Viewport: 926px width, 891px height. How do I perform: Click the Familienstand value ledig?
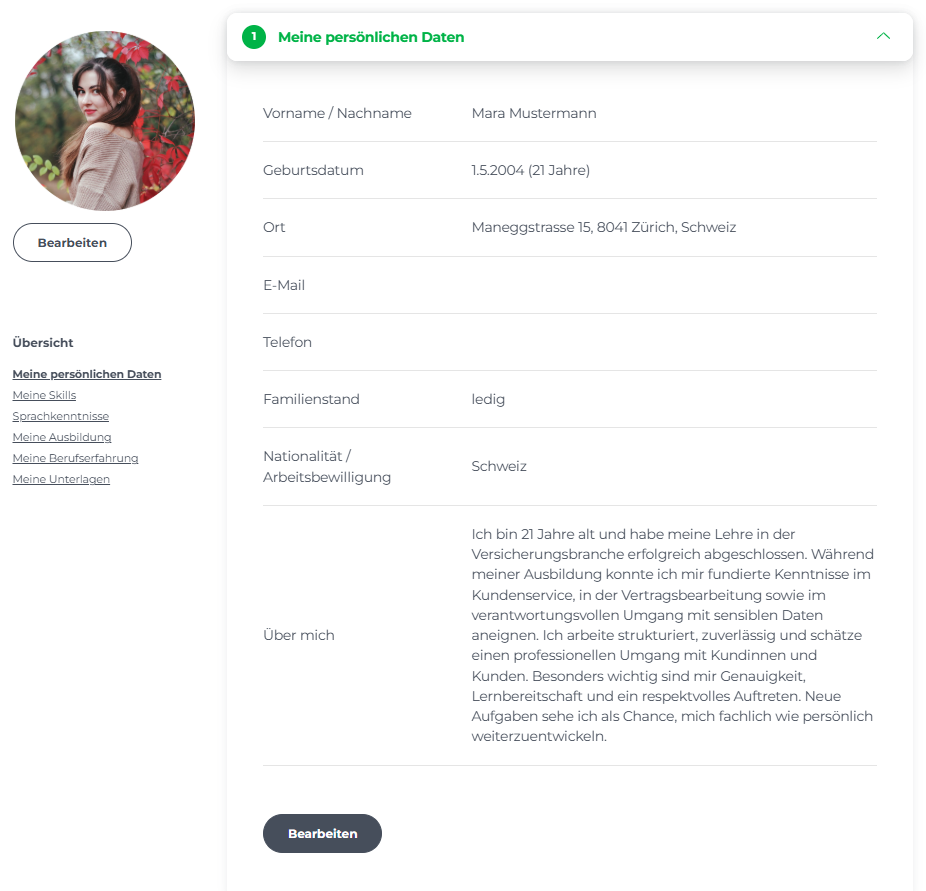click(488, 399)
